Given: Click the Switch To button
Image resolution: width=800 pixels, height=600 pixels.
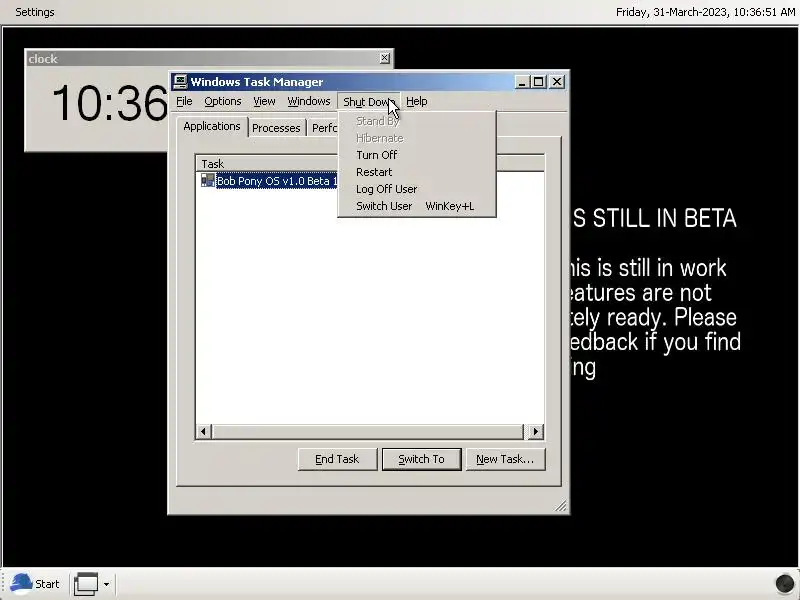Looking at the screenshot, I should coord(421,459).
